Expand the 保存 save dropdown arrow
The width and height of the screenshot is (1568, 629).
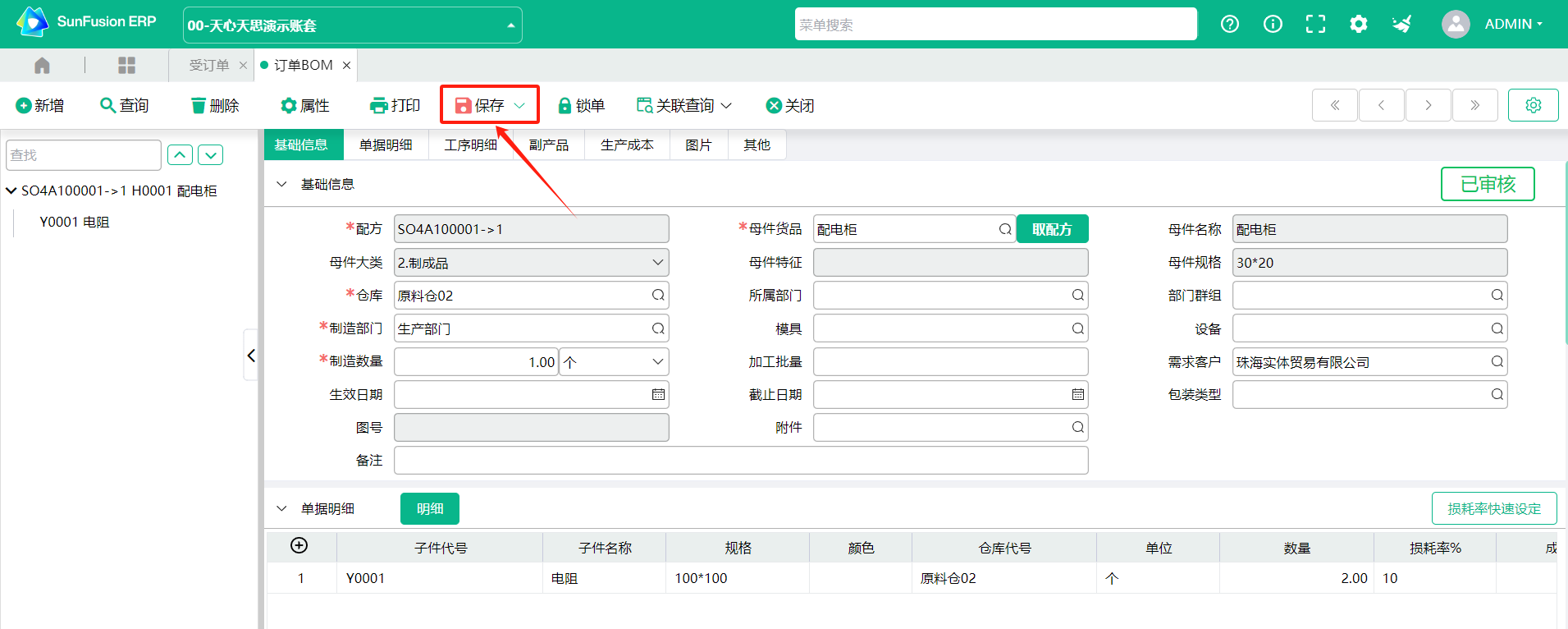(x=519, y=106)
